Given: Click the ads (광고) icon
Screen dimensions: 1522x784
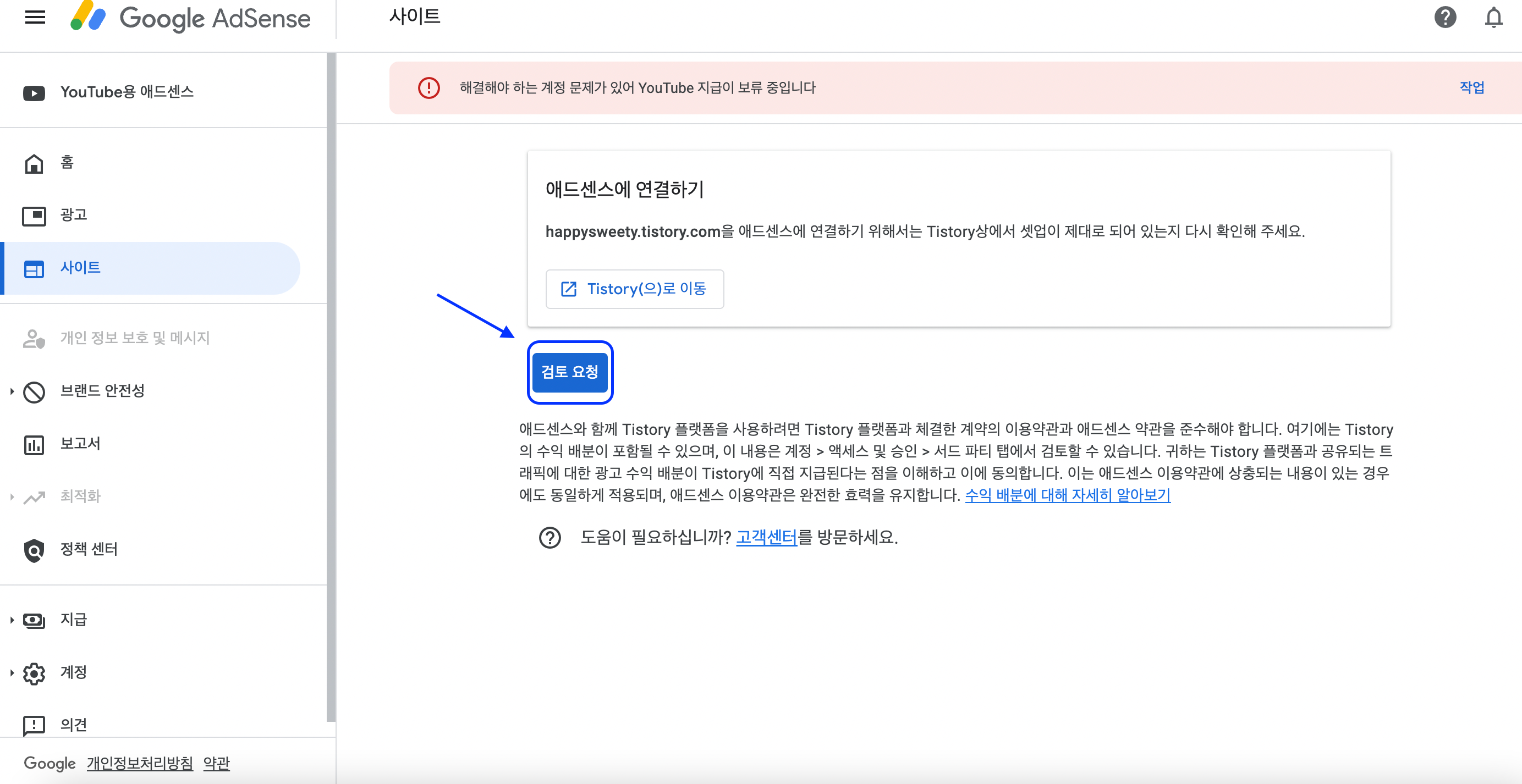Looking at the screenshot, I should [34, 216].
